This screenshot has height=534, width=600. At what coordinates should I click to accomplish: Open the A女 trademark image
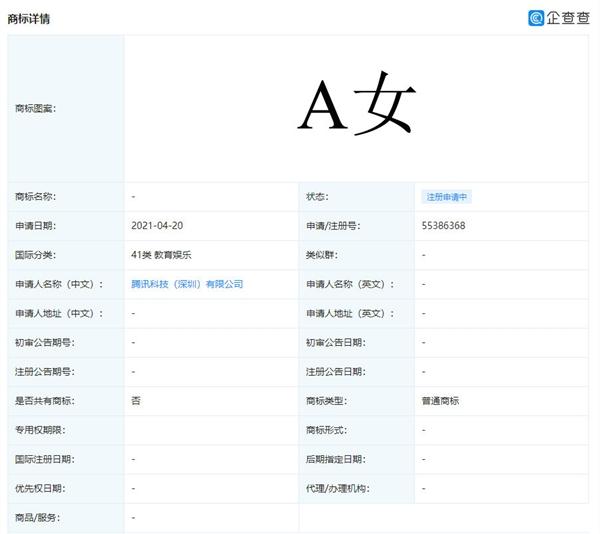[356, 106]
